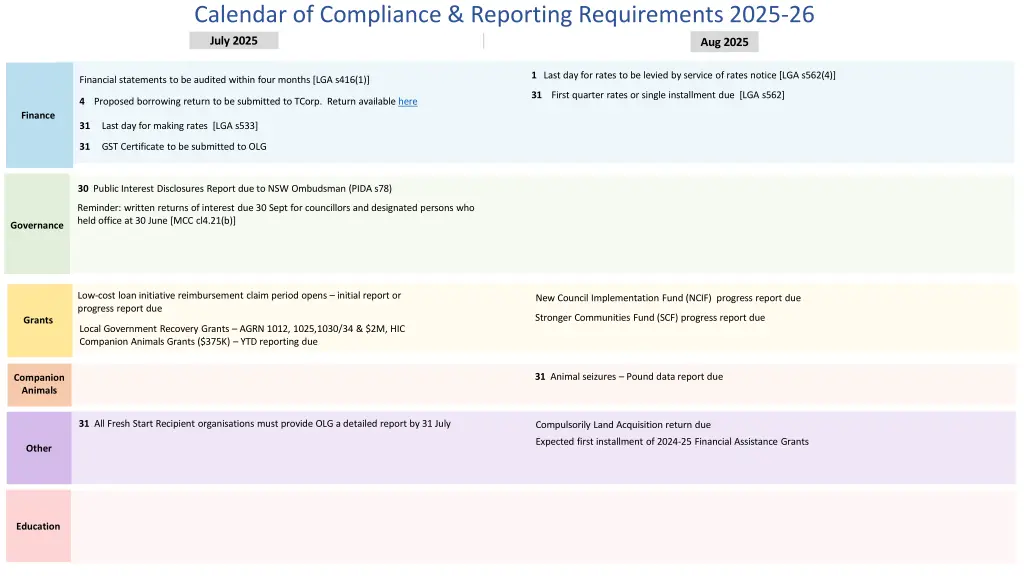Click the Compulsorily Land Acquisition return line
1024x576 pixels.
pyautogui.click(x=623, y=425)
